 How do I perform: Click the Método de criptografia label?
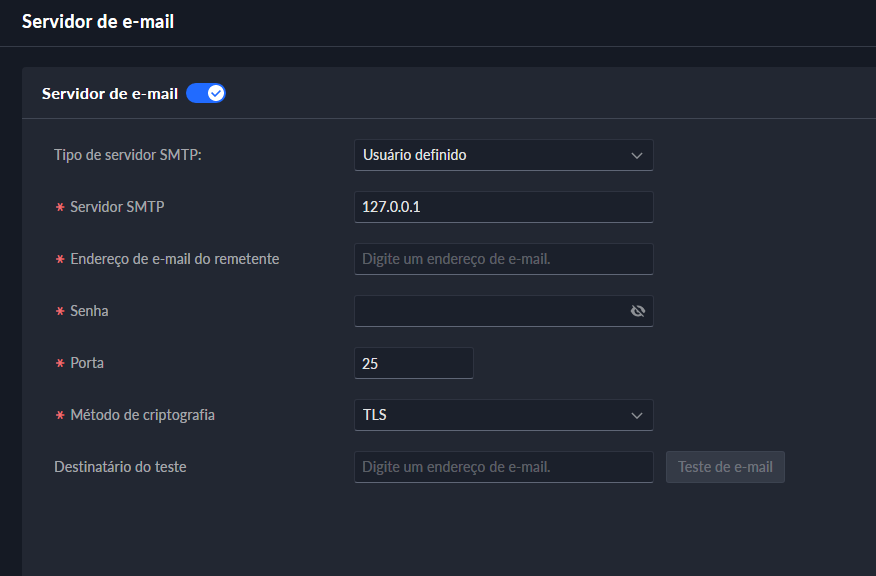142,415
